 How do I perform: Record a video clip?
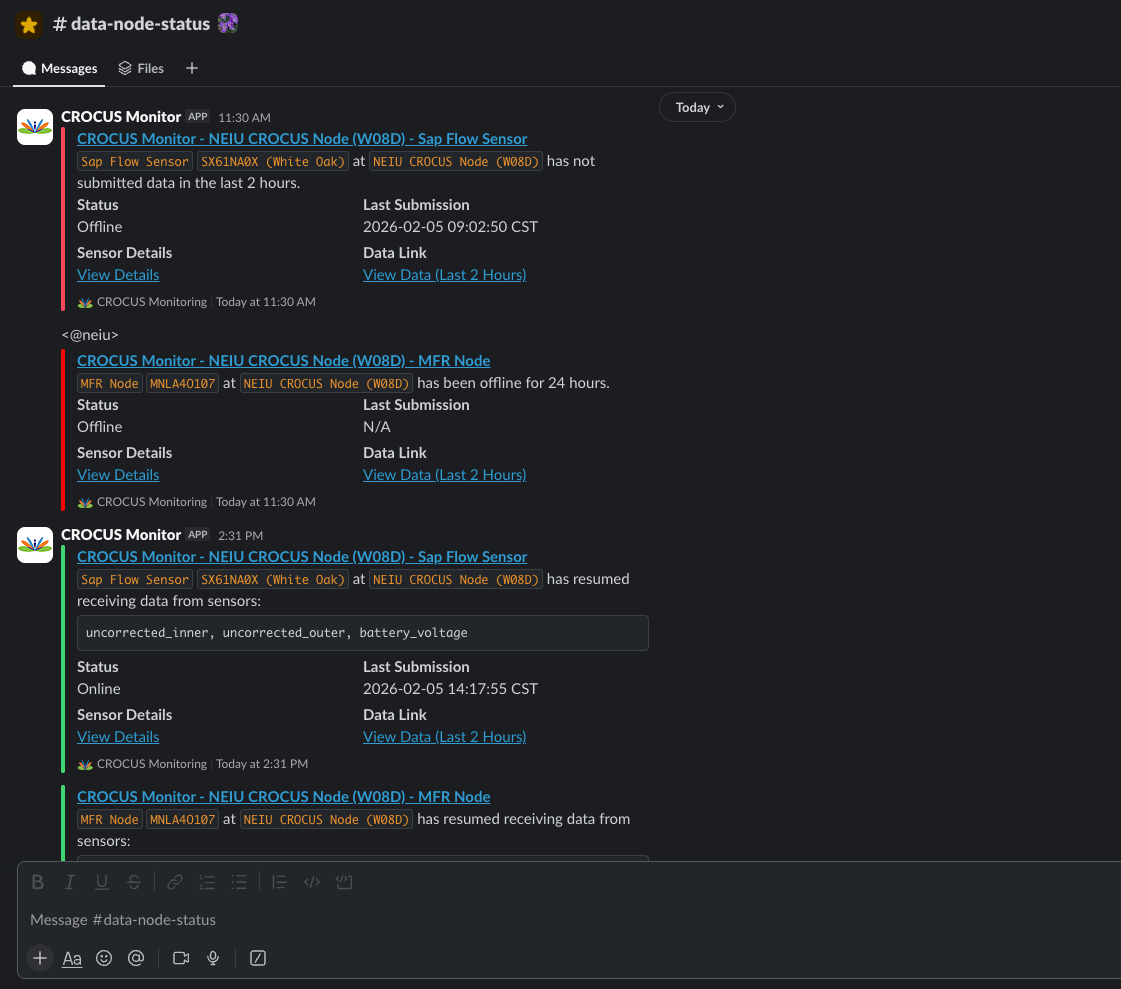(x=181, y=958)
